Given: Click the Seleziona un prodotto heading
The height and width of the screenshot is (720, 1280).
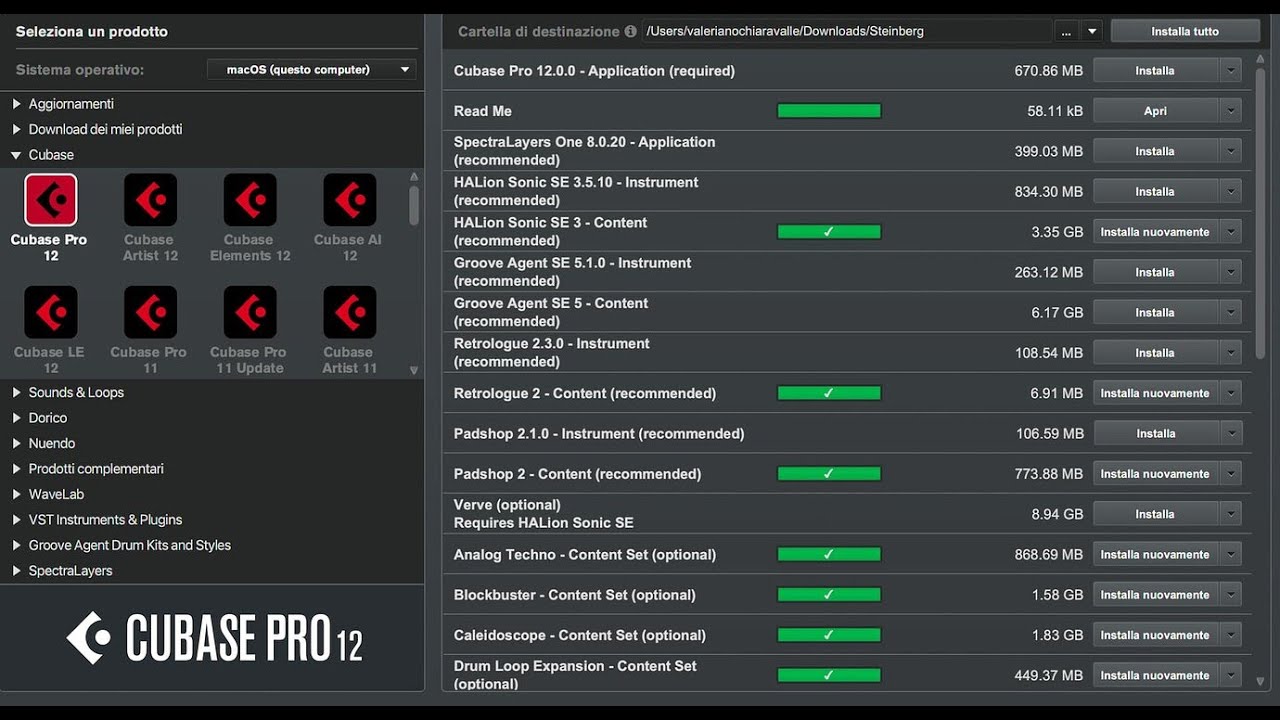Looking at the screenshot, I should [92, 32].
